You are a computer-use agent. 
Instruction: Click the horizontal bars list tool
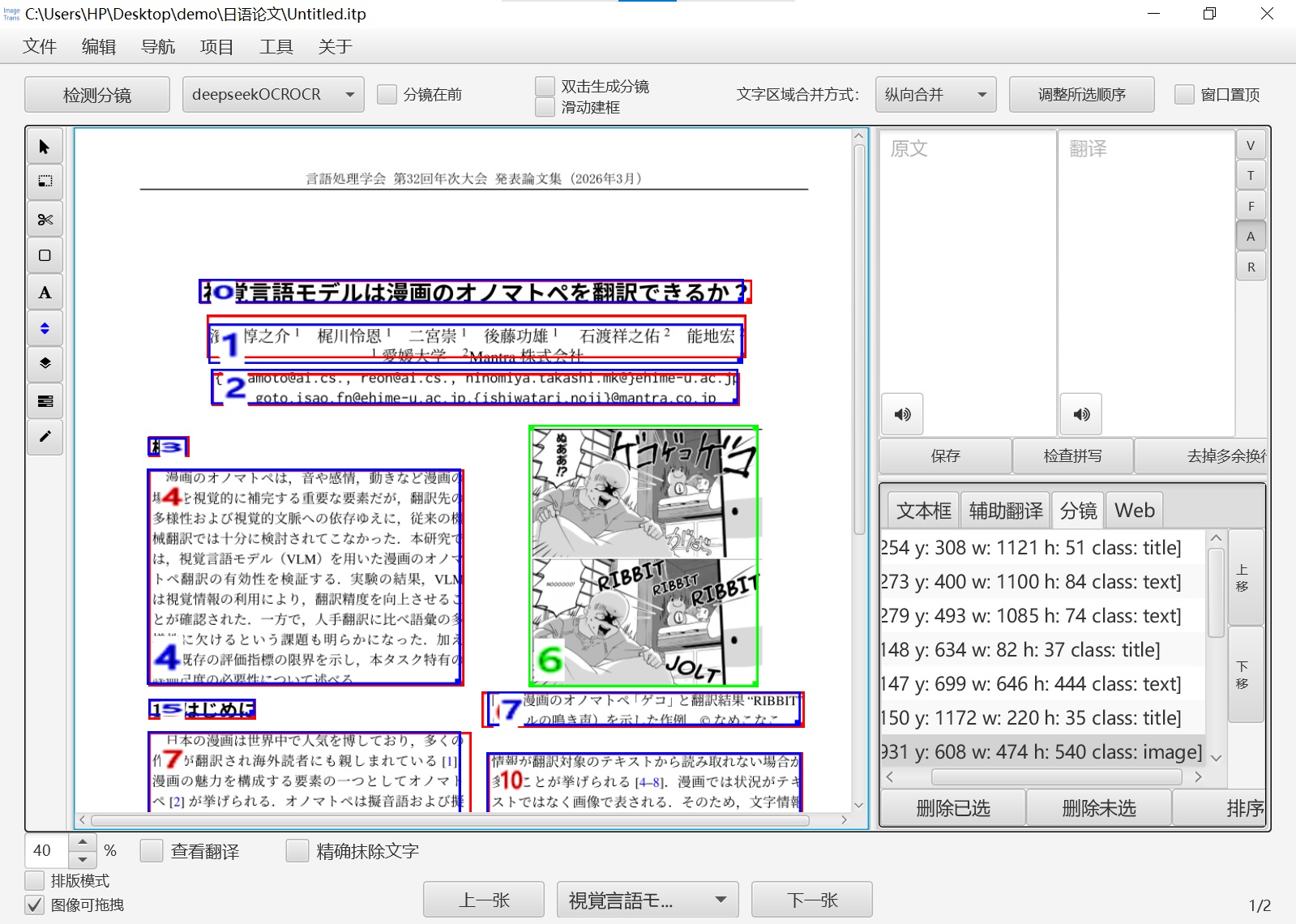coord(45,401)
